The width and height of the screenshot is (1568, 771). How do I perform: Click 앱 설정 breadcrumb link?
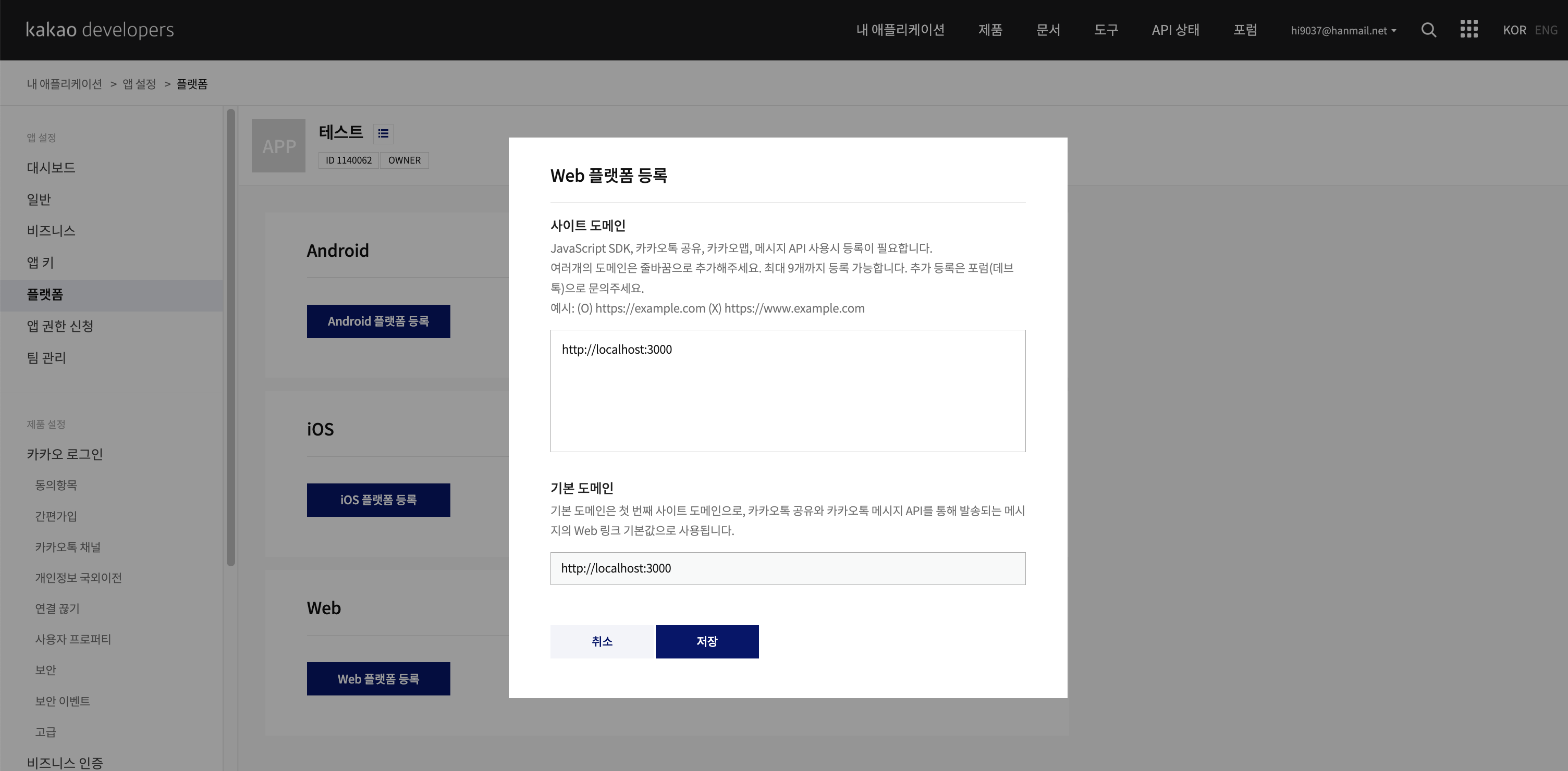click(139, 84)
